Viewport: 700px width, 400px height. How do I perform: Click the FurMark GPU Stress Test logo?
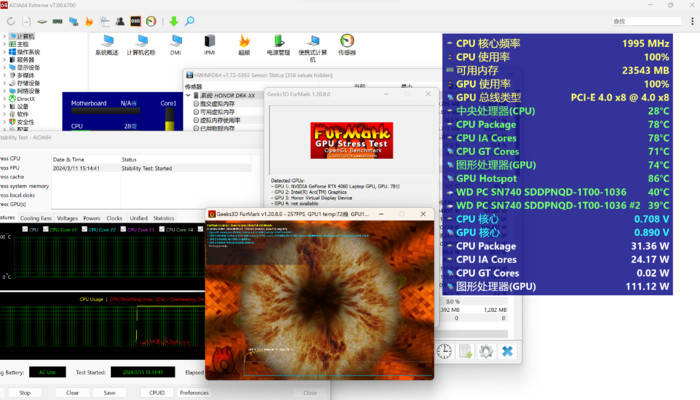(x=352, y=141)
